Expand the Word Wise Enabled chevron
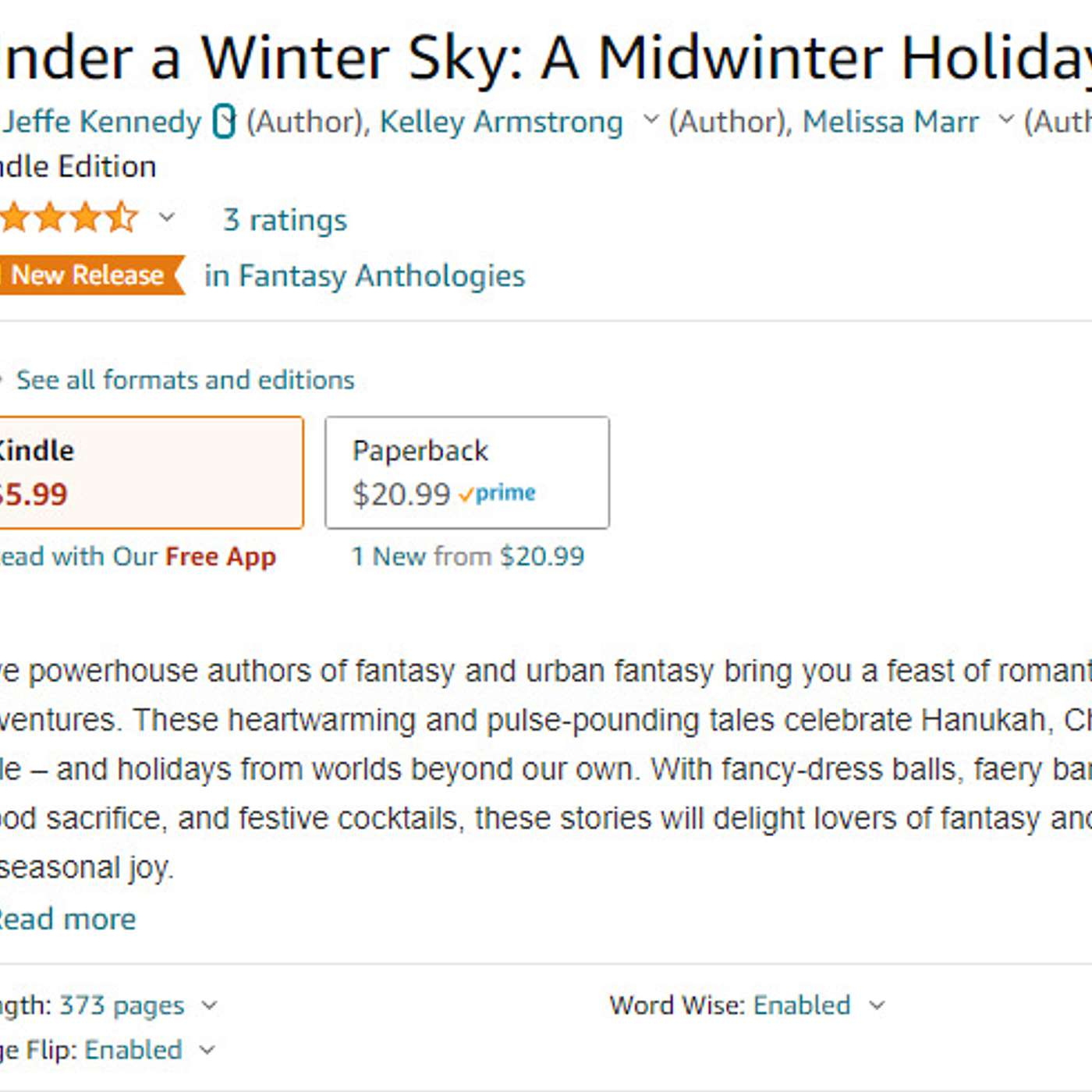This screenshot has width=1092, height=1092. [877, 1006]
